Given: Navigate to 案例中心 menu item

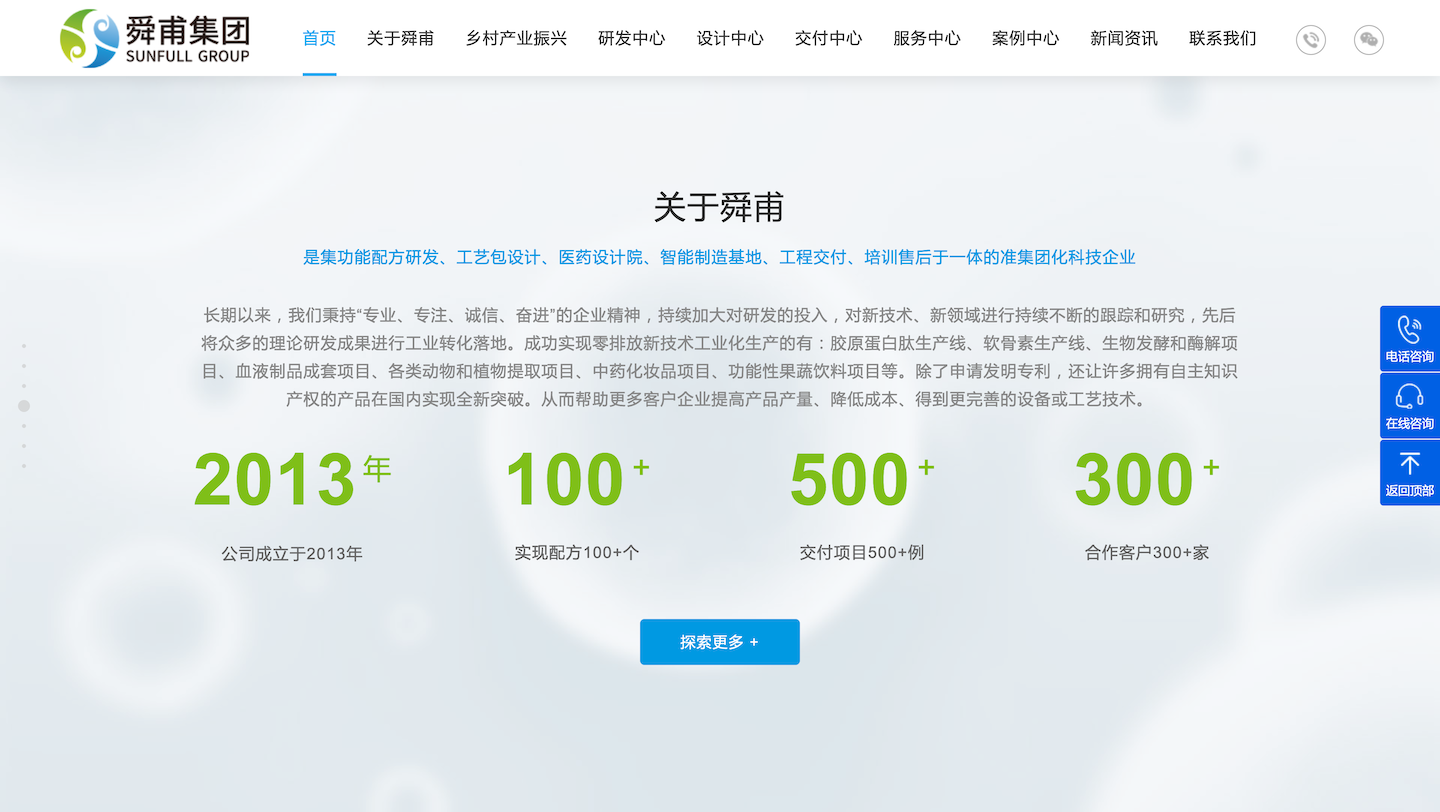Looking at the screenshot, I should (1025, 39).
